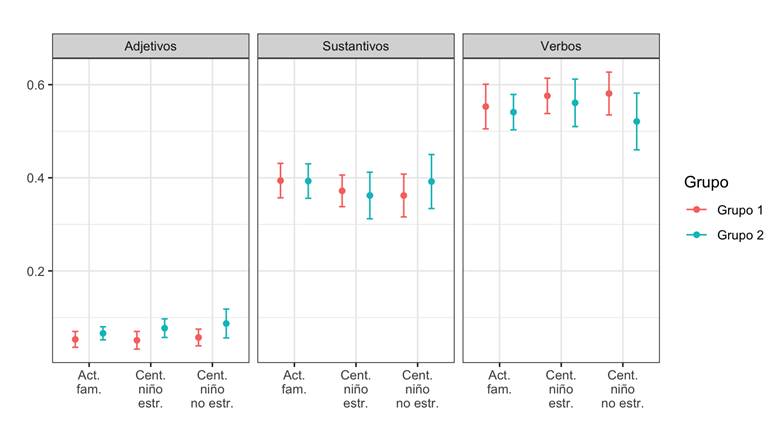Screen dimensions: 780x437
Task: Select teal Cent. niño no estr. point in Verbos
Action: pyautogui.click(x=636, y=122)
